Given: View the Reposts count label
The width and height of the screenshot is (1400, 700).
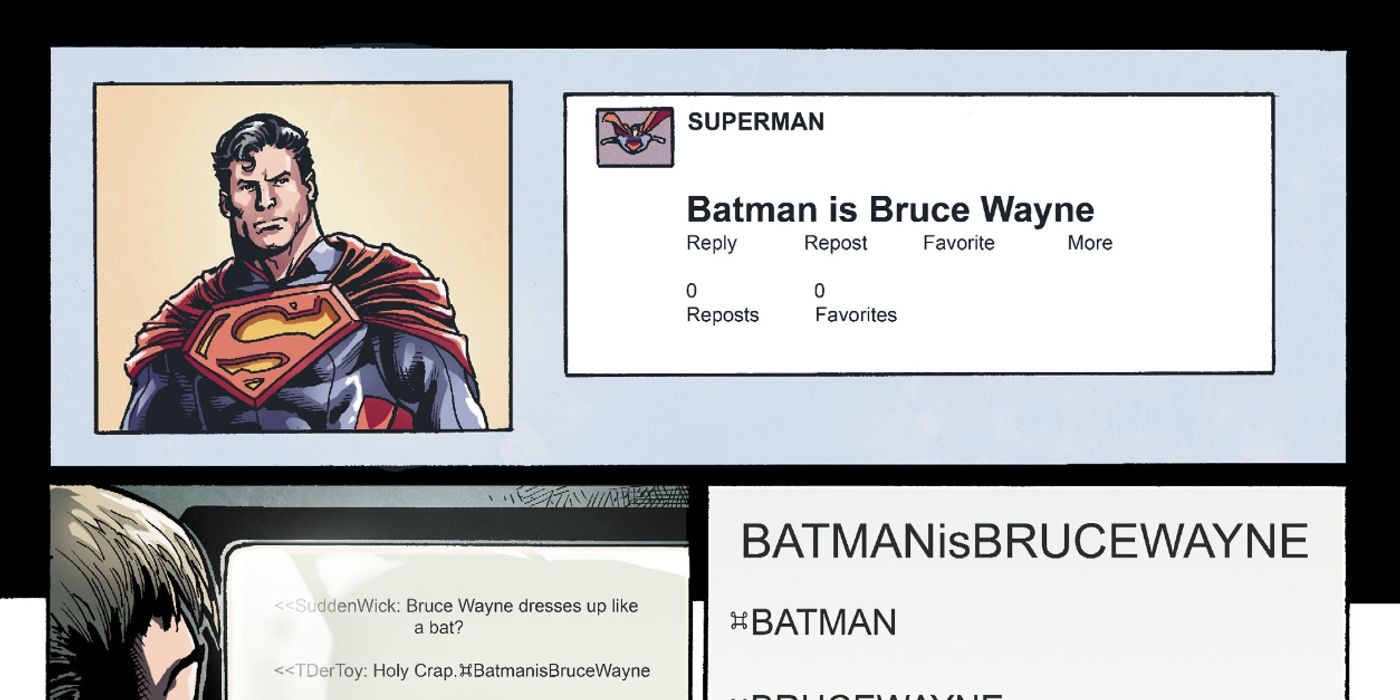Looking at the screenshot, I should pos(722,315).
